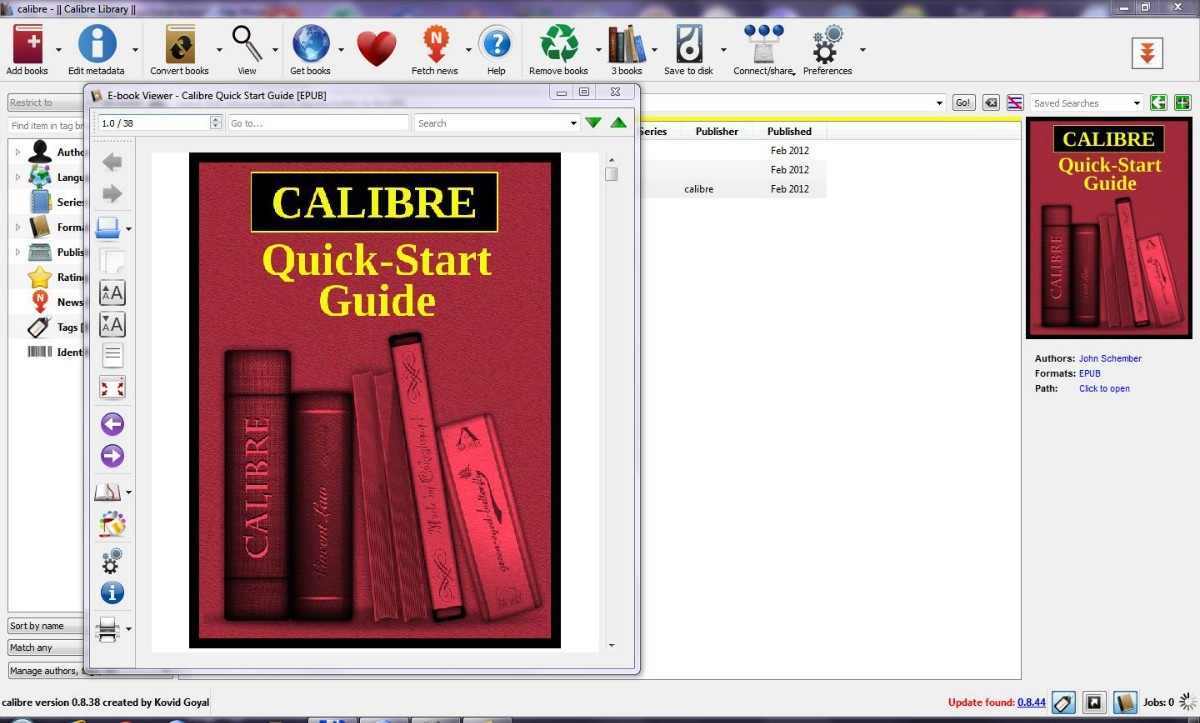Expand Languages category in tag browser
Viewport: 1200px width, 723px height.
coord(17,177)
